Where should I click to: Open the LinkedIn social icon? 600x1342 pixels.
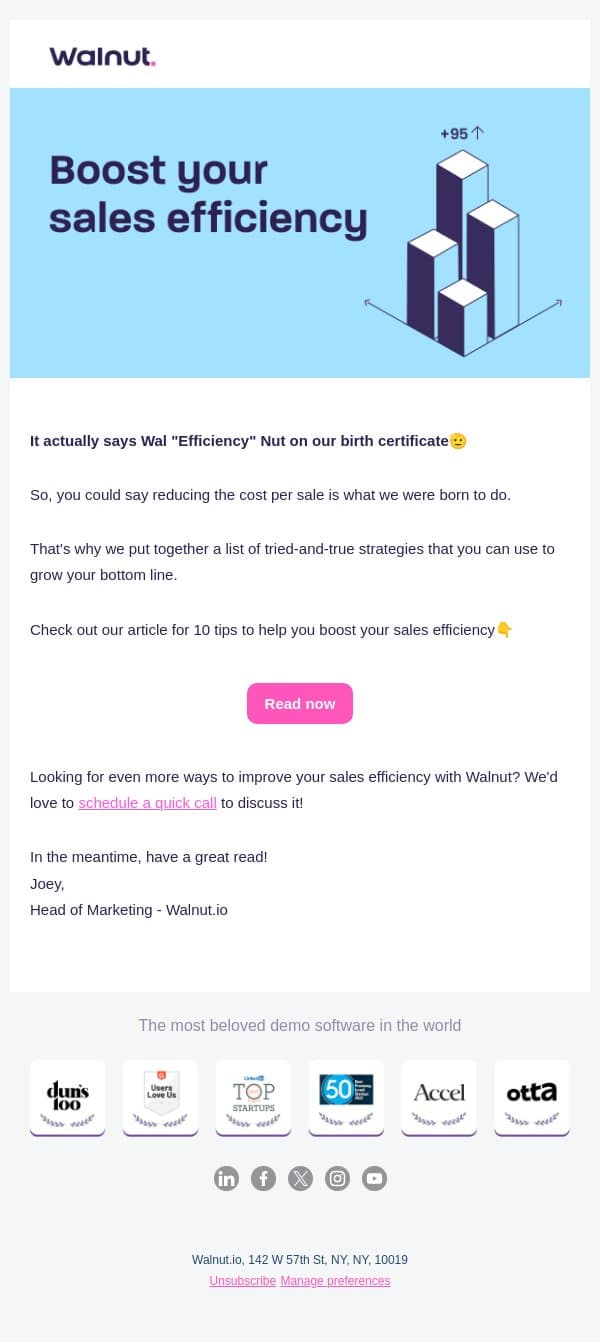(x=226, y=1178)
